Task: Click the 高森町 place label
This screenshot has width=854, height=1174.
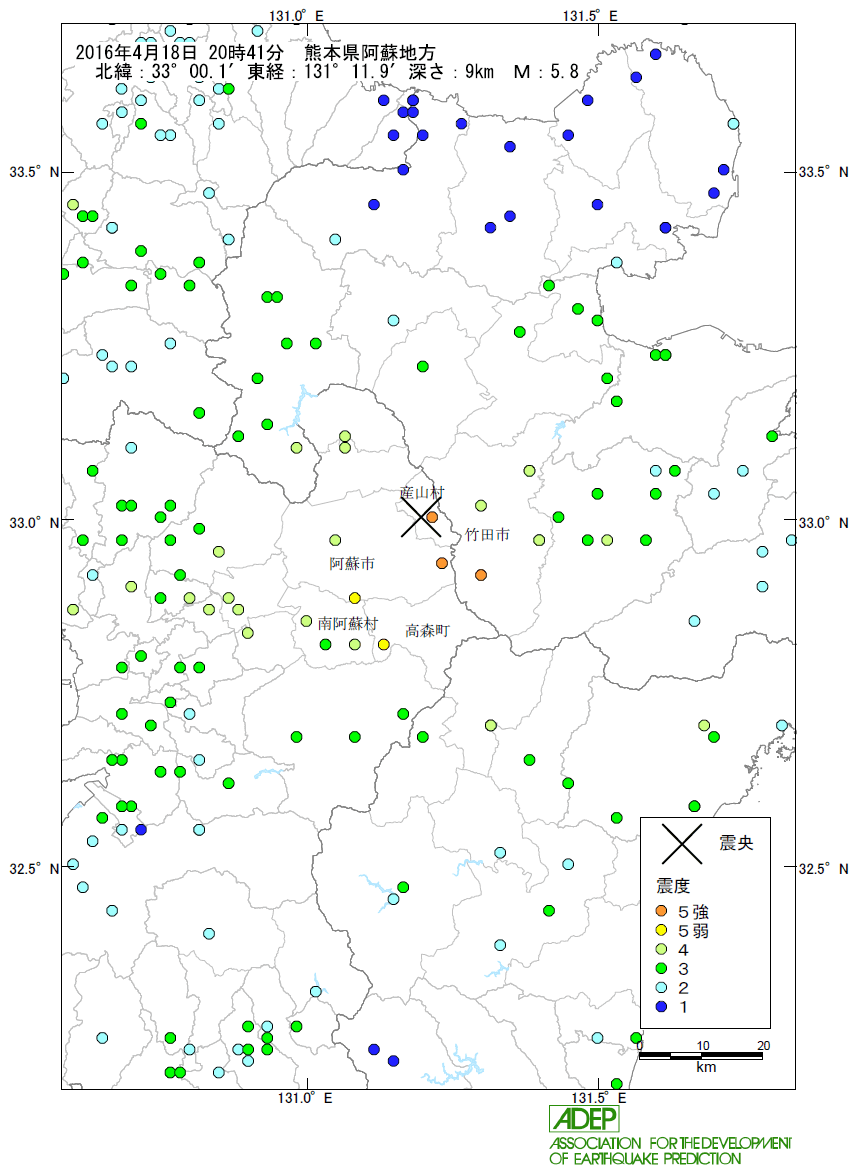Action: (427, 631)
